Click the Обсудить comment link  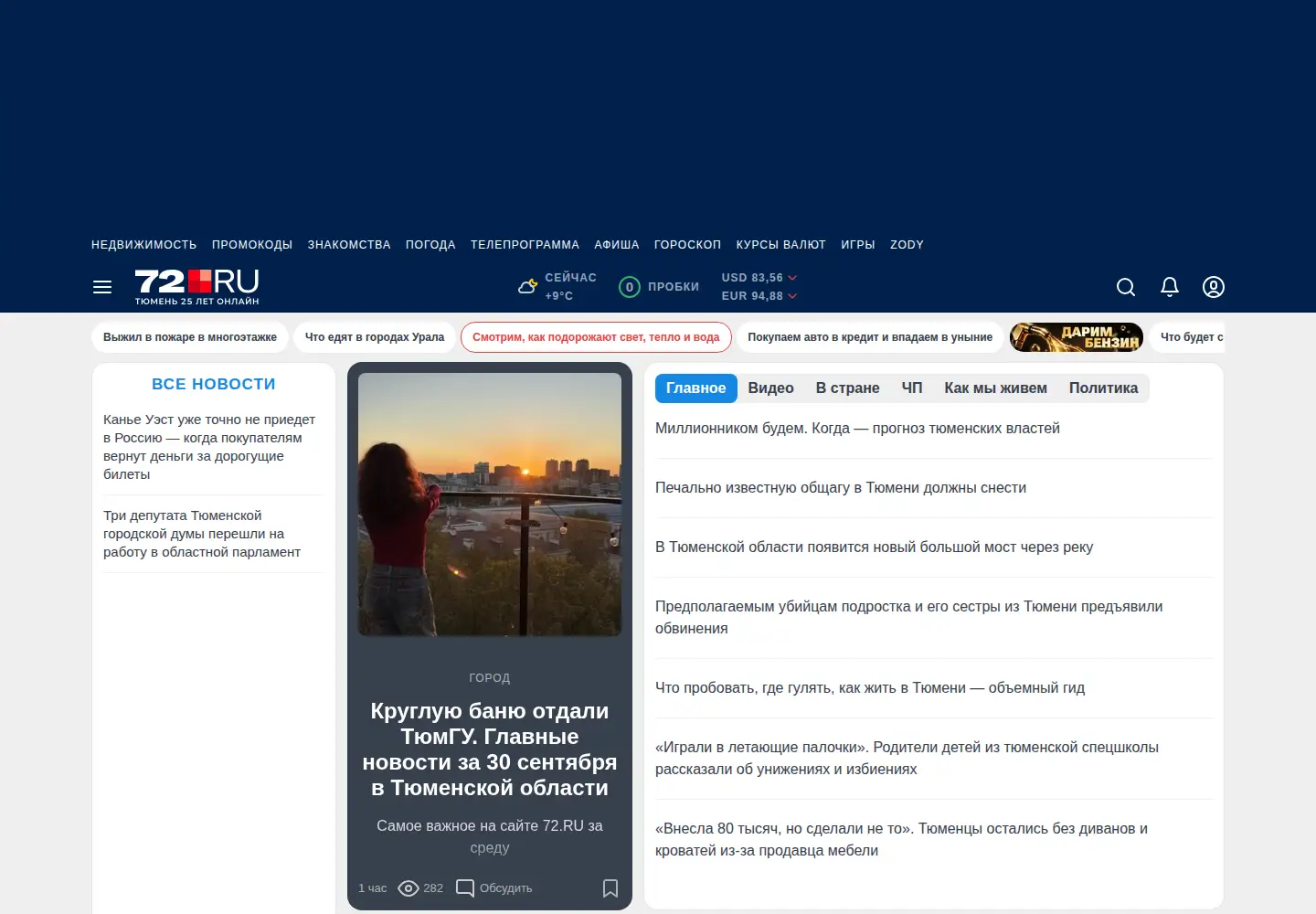[505, 888]
